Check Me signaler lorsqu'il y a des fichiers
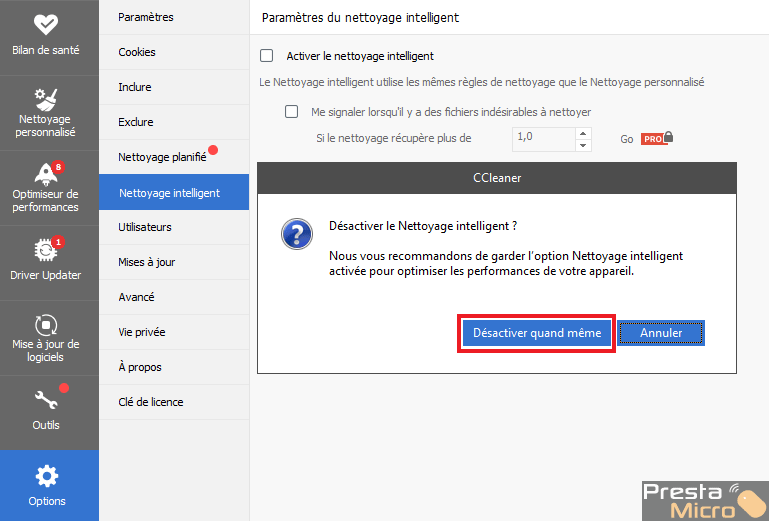769x521 pixels. tap(291, 111)
